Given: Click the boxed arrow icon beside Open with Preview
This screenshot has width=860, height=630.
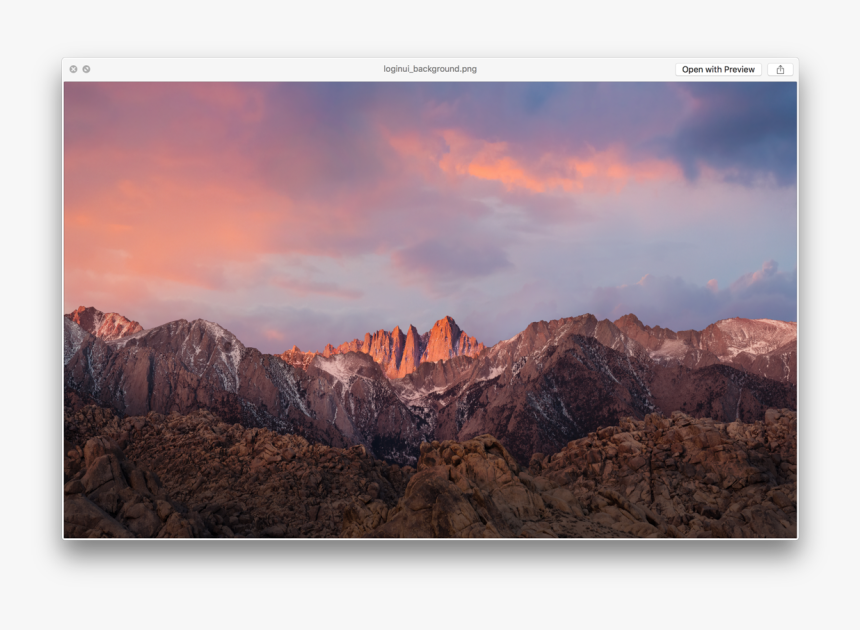Looking at the screenshot, I should 780,68.
